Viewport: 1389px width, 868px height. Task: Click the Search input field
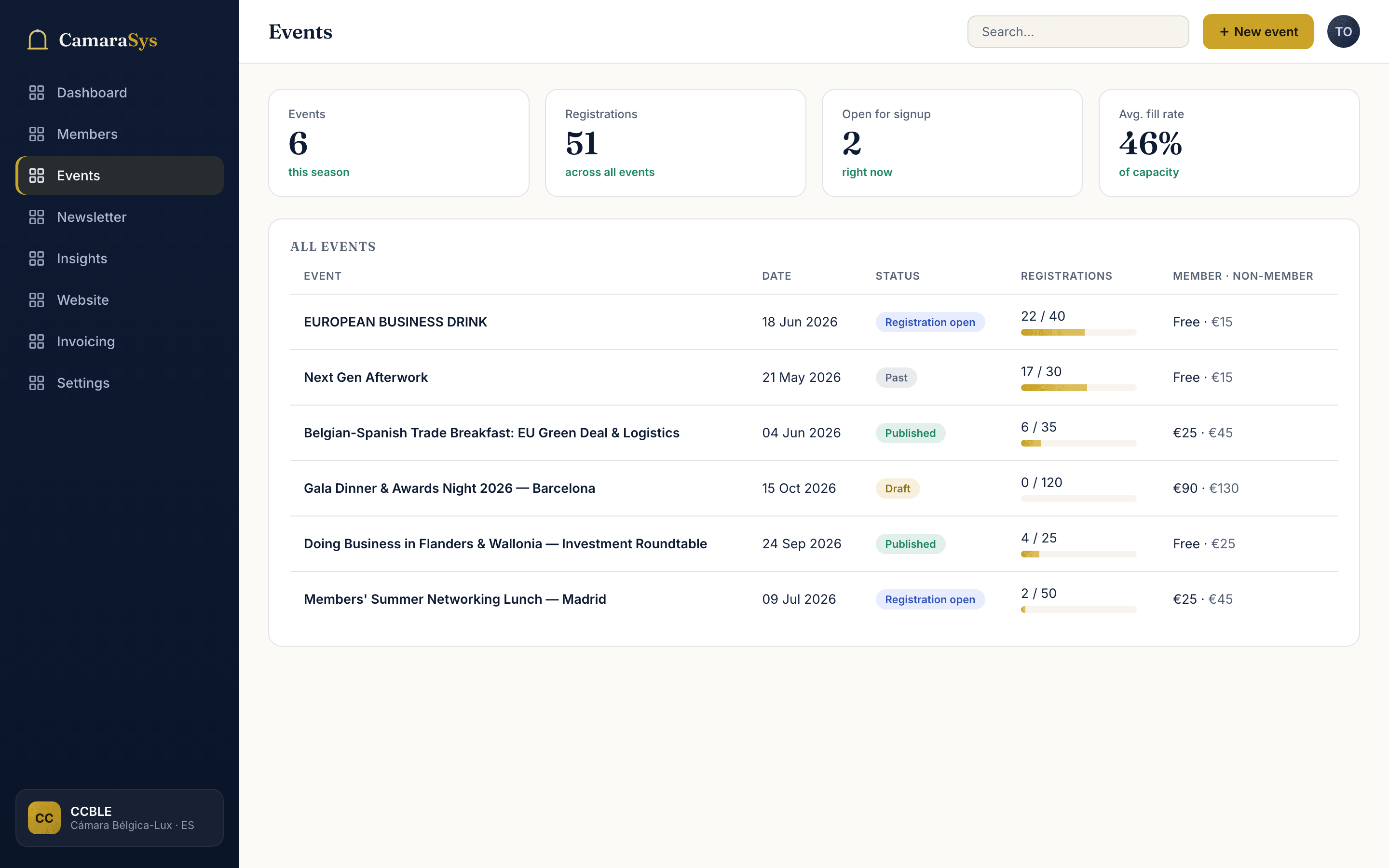coord(1078,31)
